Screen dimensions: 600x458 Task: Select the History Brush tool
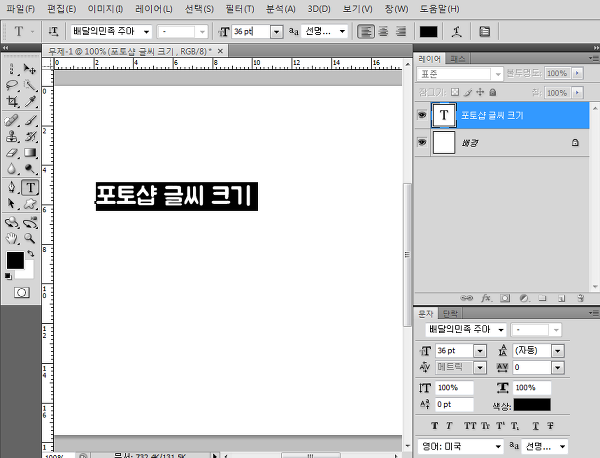[x=30, y=136]
